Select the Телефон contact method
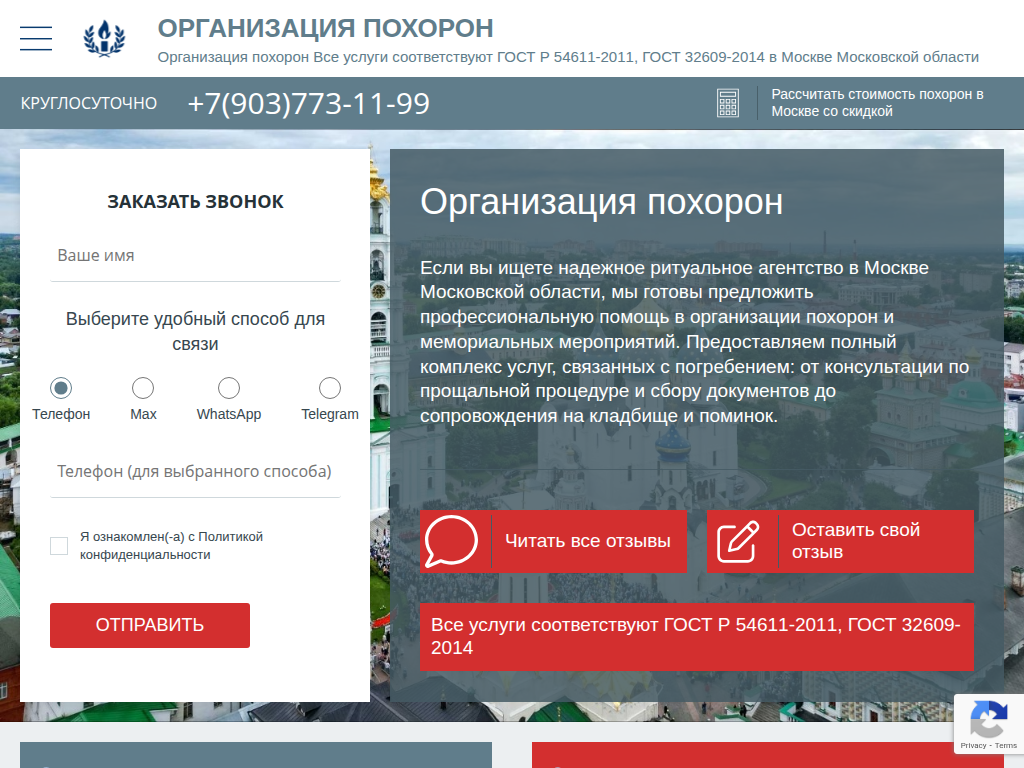Screen dimensions: 1024x768 tap(63, 388)
